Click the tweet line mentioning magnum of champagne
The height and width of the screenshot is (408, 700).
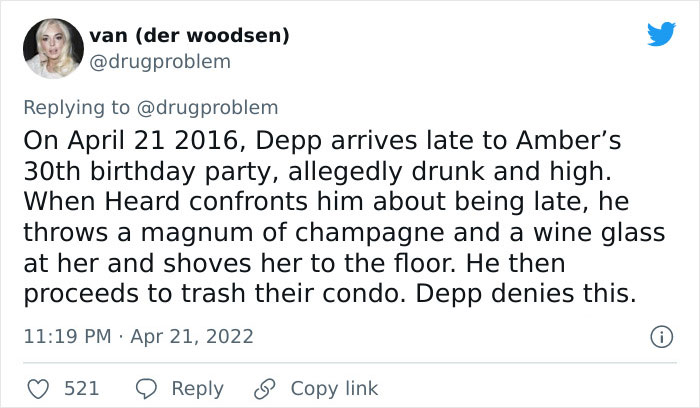(344, 233)
